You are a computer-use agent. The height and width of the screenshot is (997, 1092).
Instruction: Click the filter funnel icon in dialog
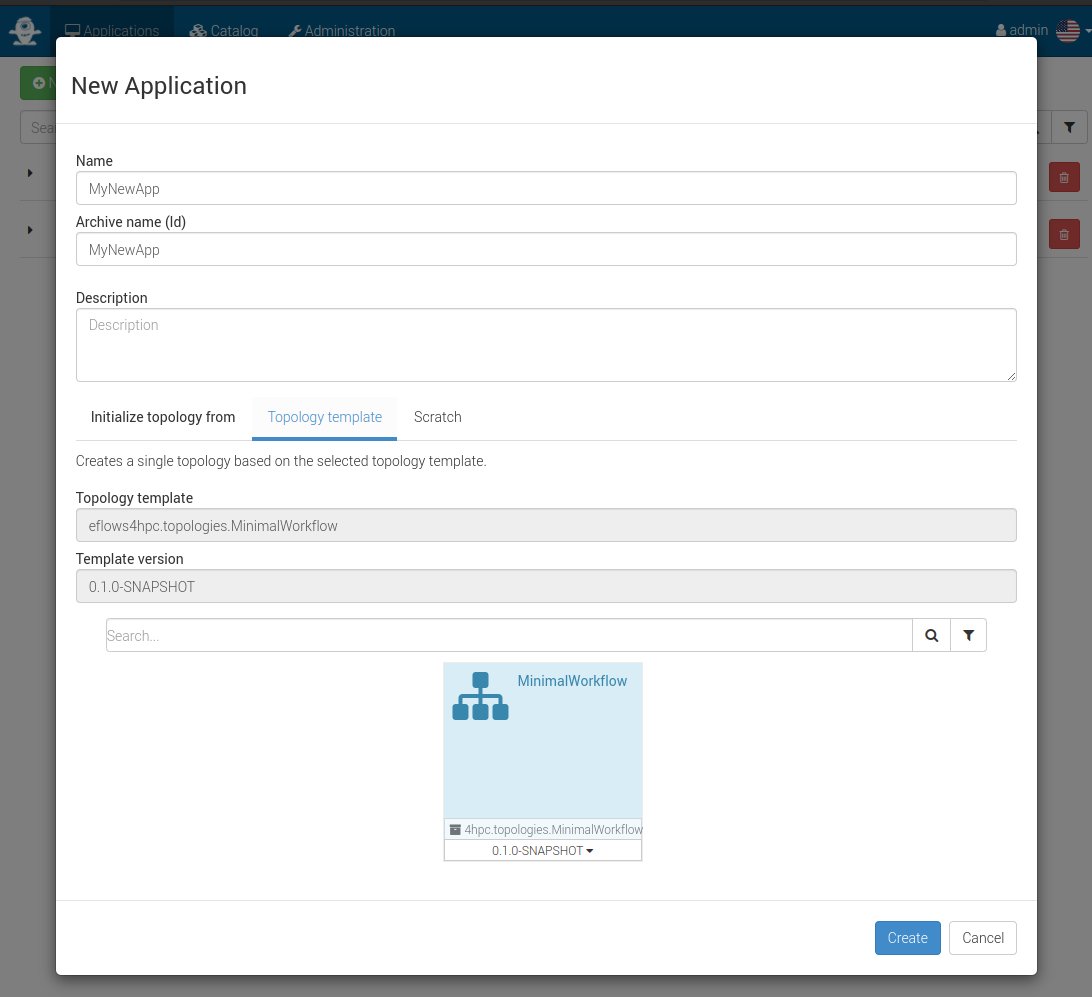pos(969,635)
